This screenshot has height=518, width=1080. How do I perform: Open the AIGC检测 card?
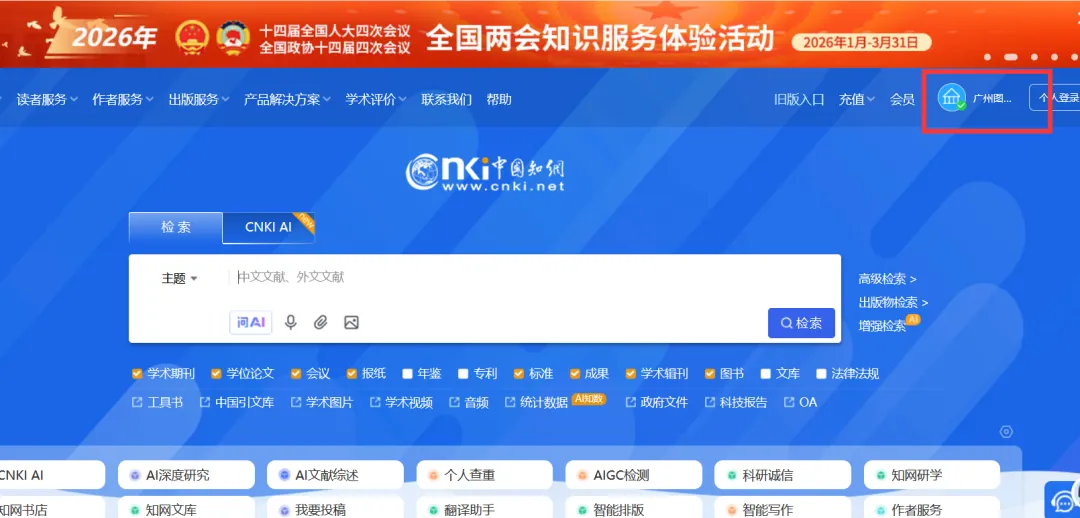634,475
